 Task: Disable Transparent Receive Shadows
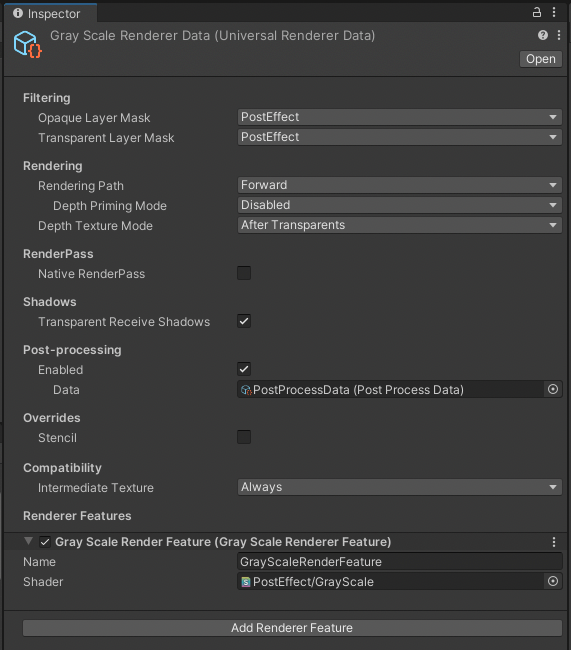[x=244, y=321]
